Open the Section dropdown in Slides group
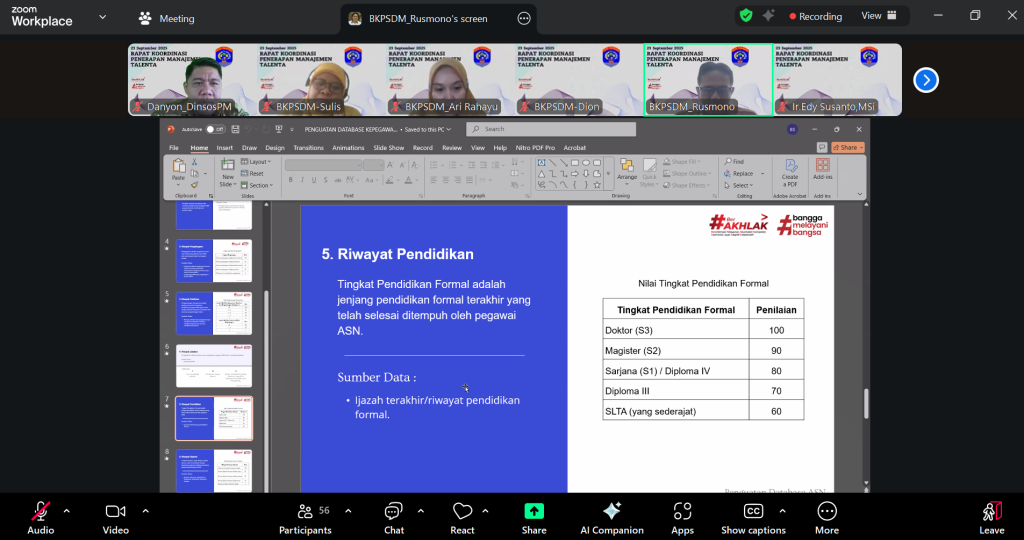1024x540 pixels. click(257, 185)
